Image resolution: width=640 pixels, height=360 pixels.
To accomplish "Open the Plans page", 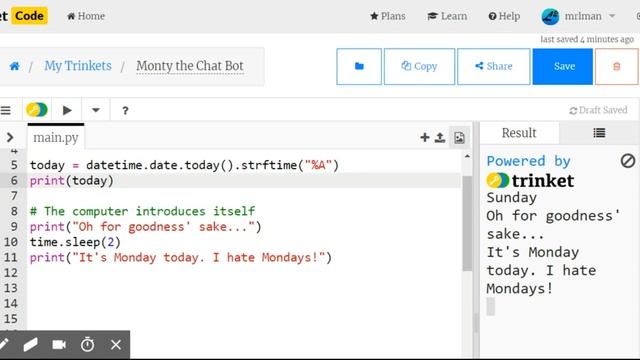I will coord(387,16).
